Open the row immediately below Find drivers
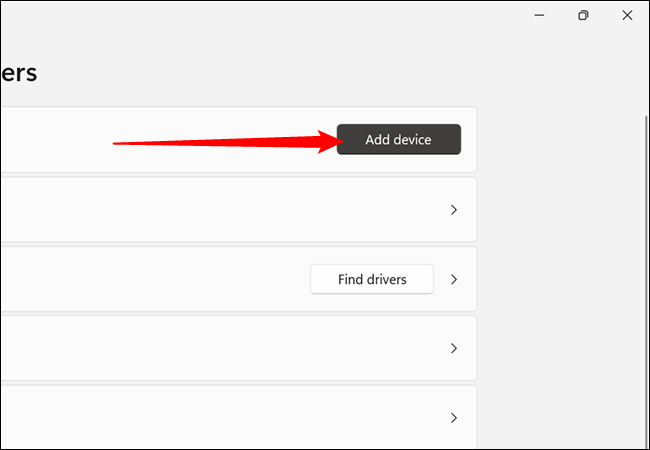650x450 pixels. click(x=200, y=348)
